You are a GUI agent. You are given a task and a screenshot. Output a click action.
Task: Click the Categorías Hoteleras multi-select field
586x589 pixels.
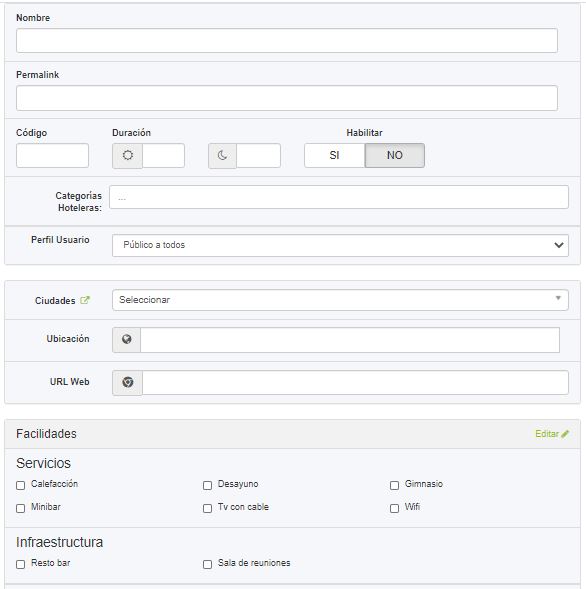[339, 197]
